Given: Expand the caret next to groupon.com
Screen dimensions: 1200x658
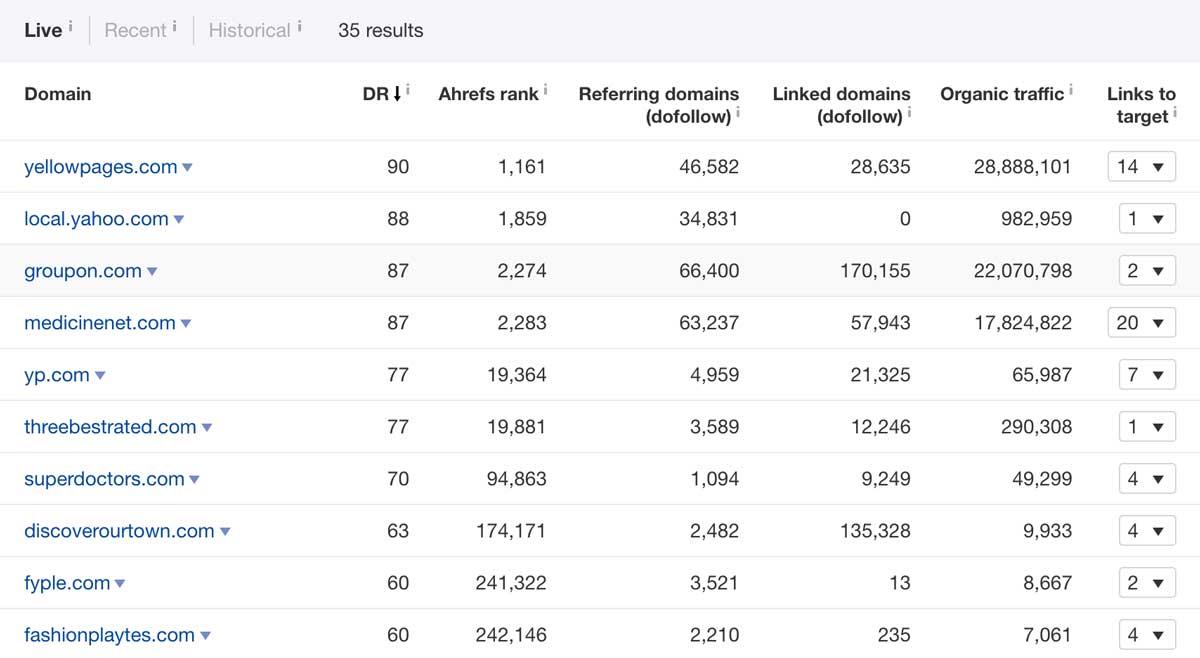Looking at the screenshot, I should coord(152,272).
